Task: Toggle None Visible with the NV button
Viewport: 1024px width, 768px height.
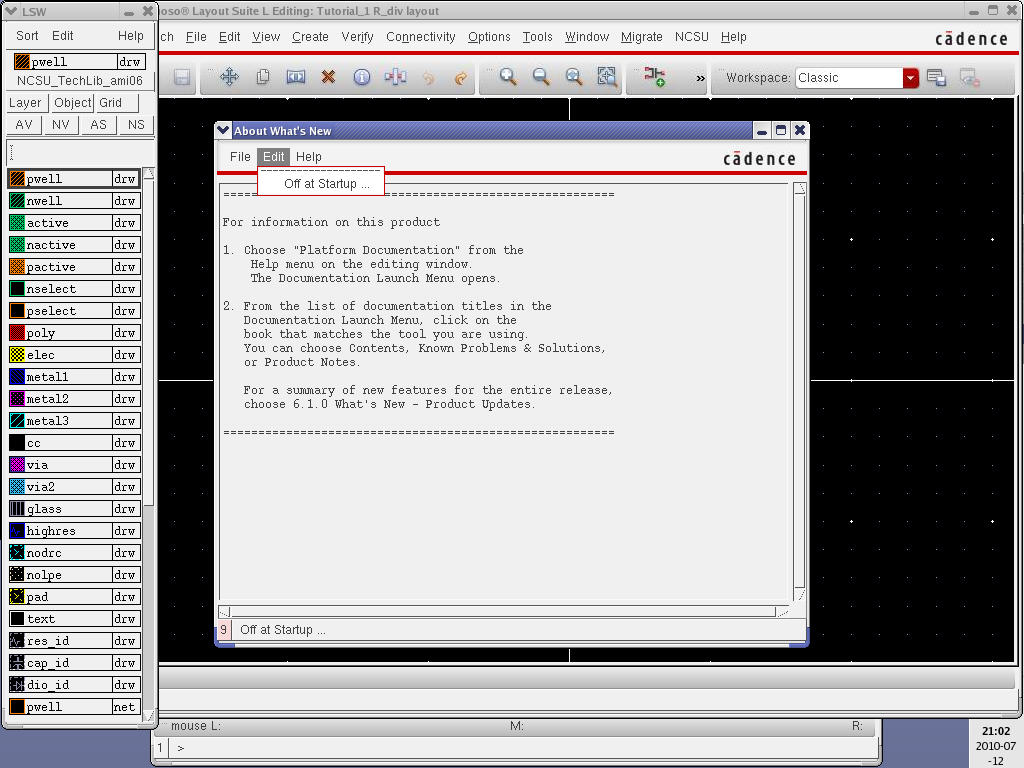Action: [x=61, y=125]
